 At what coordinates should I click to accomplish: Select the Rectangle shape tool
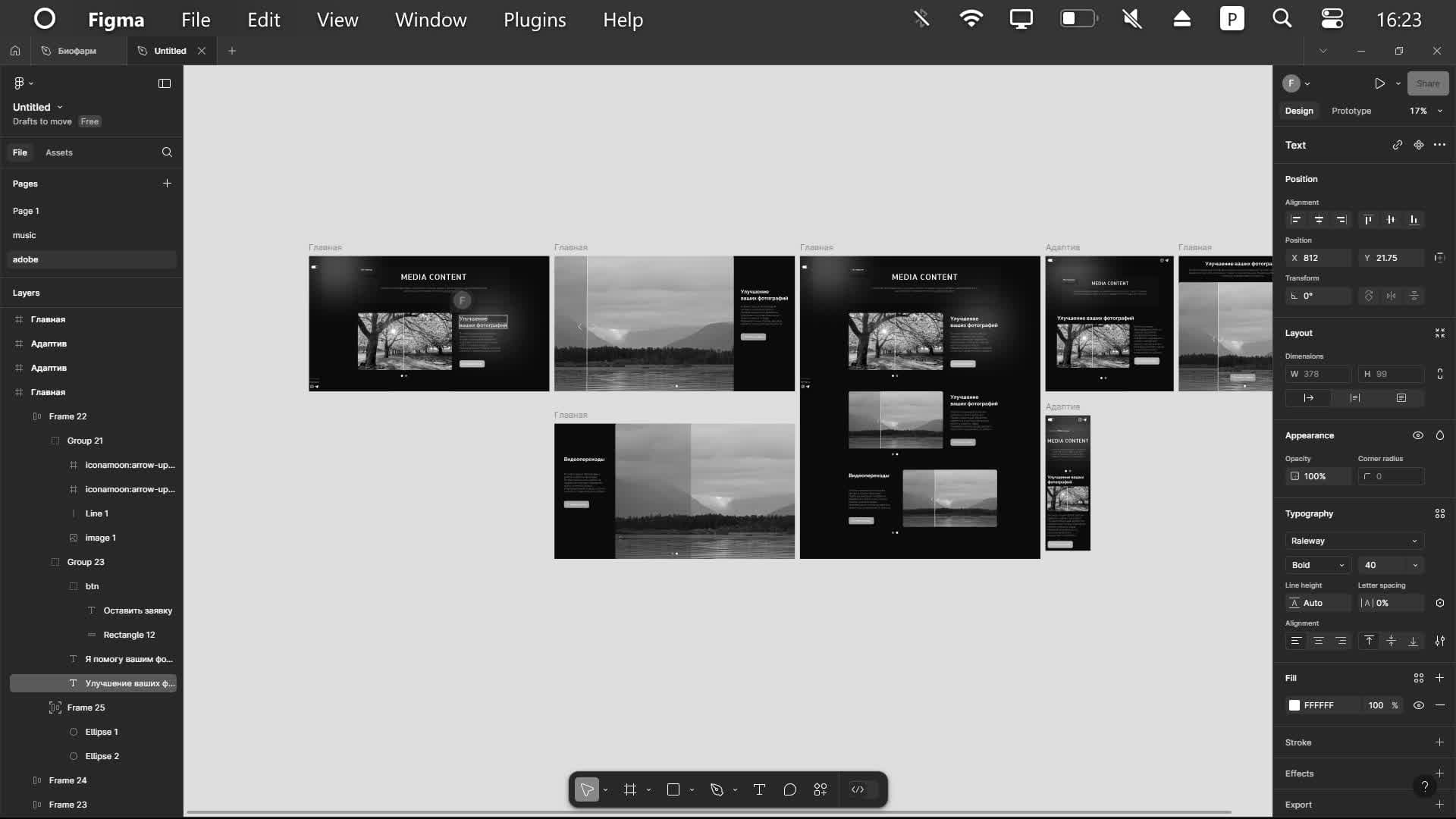[x=673, y=789]
